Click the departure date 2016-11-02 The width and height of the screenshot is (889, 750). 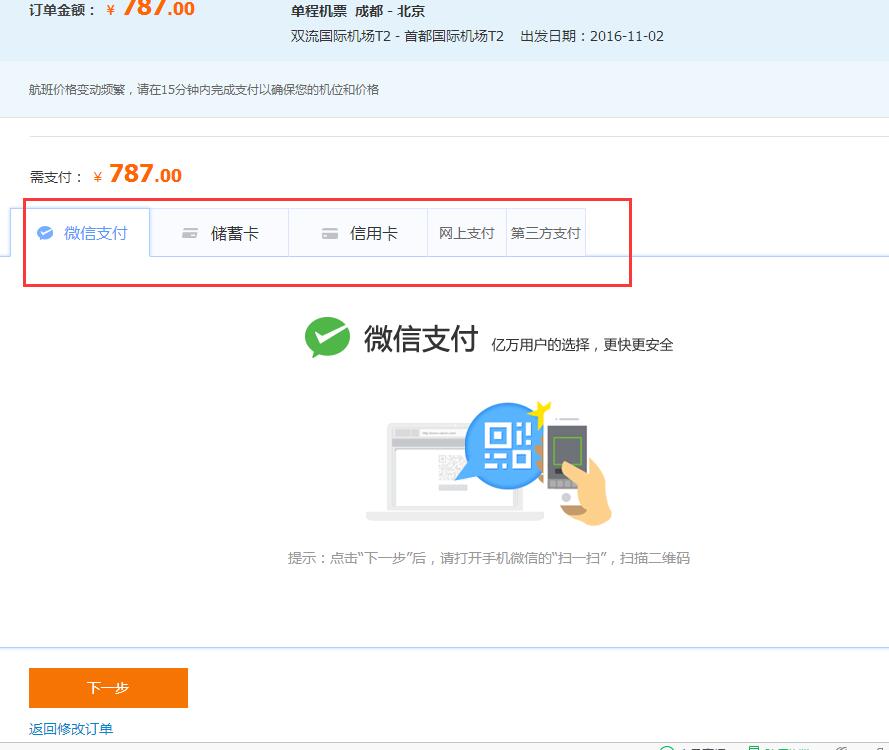(626, 36)
